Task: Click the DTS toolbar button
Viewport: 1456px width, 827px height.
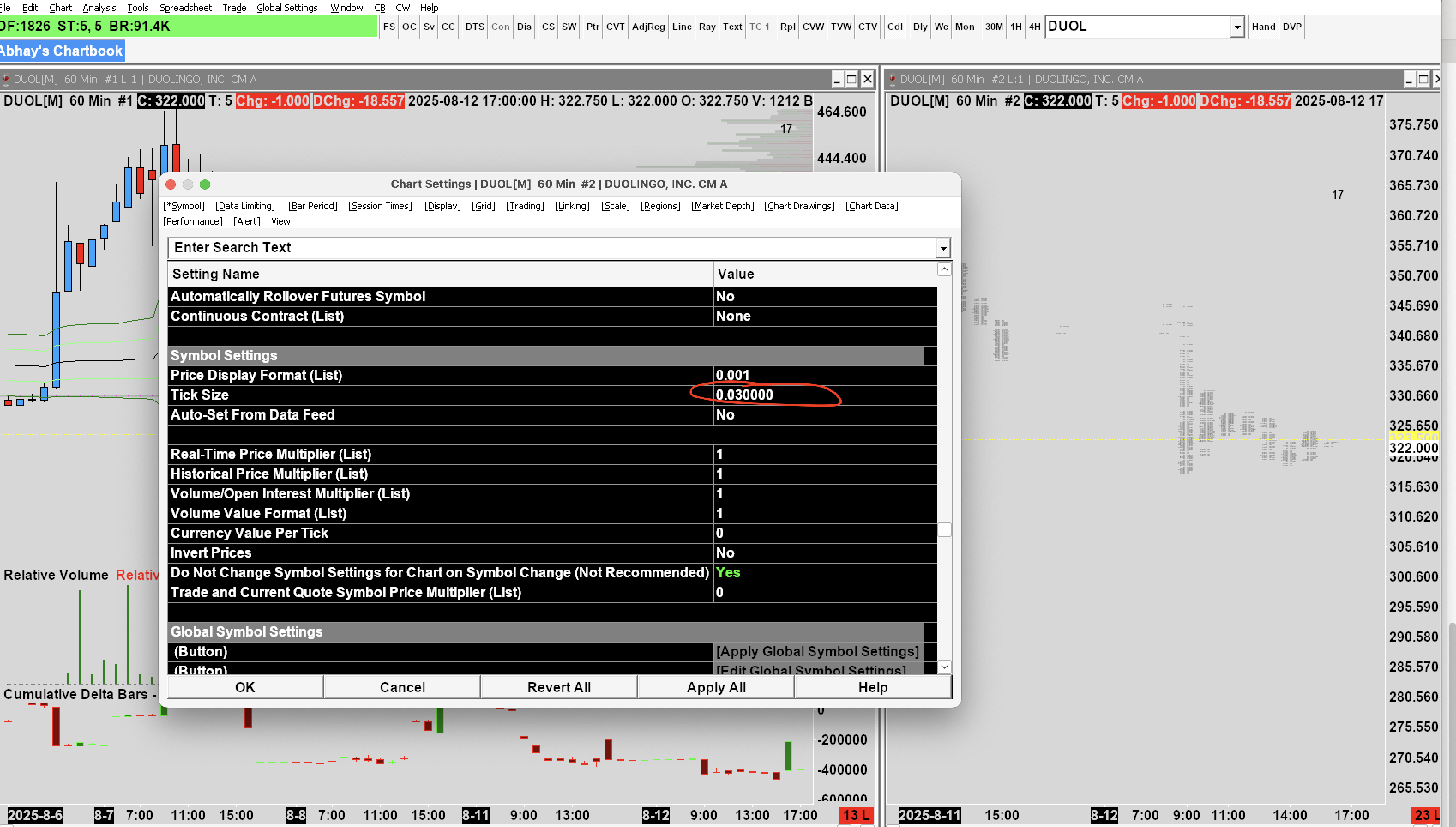Action: click(x=475, y=27)
